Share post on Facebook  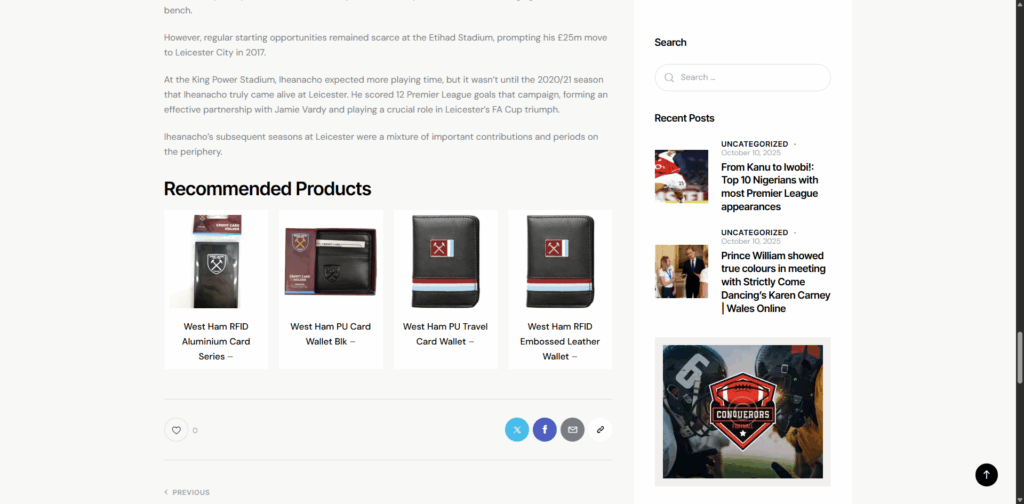pyautogui.click(x=545, y=430)
